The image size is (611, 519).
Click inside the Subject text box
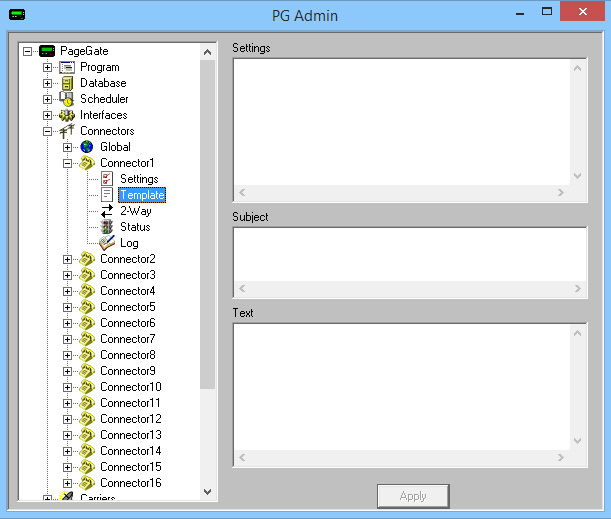(410, 255)
